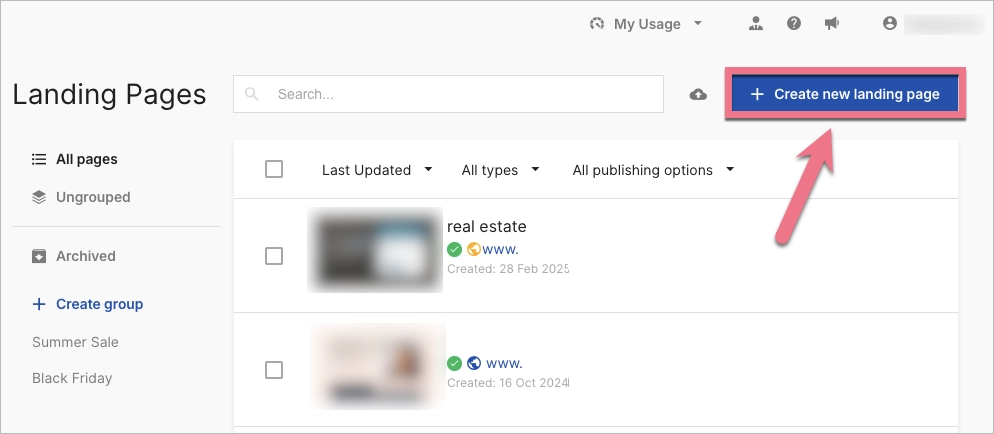The width and height of the screenshot is (994, 434).
Task: Click the user account avatar icon
Action: pos(890,23)
